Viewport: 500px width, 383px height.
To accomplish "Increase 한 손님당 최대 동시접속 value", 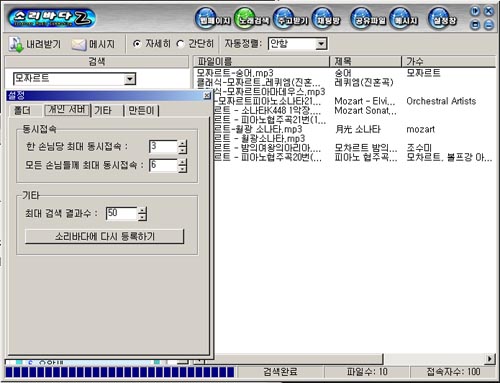I will pos(182,143).
